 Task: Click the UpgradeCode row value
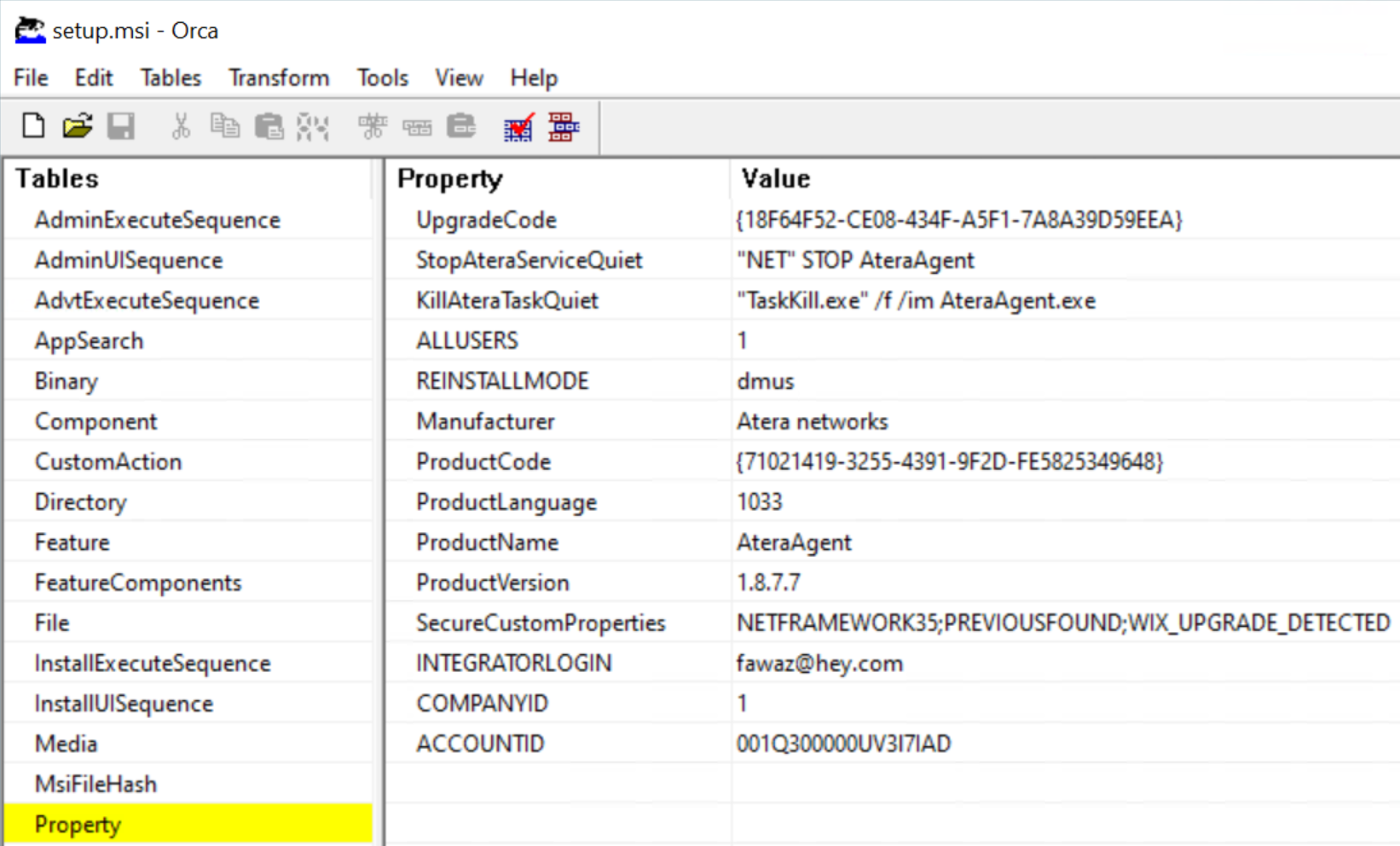960,219
